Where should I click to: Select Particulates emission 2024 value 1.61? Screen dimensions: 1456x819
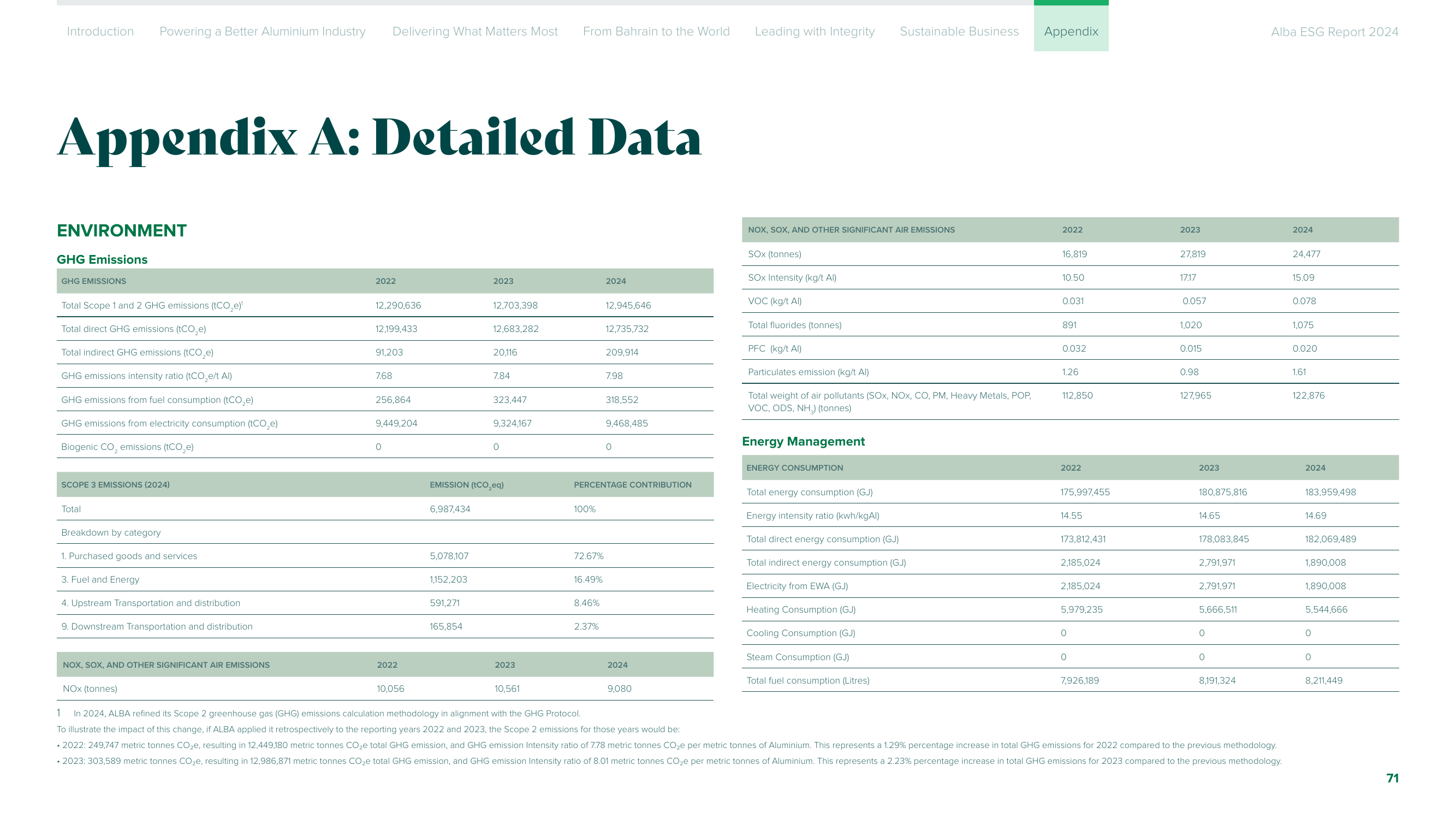click(1299, 372)
